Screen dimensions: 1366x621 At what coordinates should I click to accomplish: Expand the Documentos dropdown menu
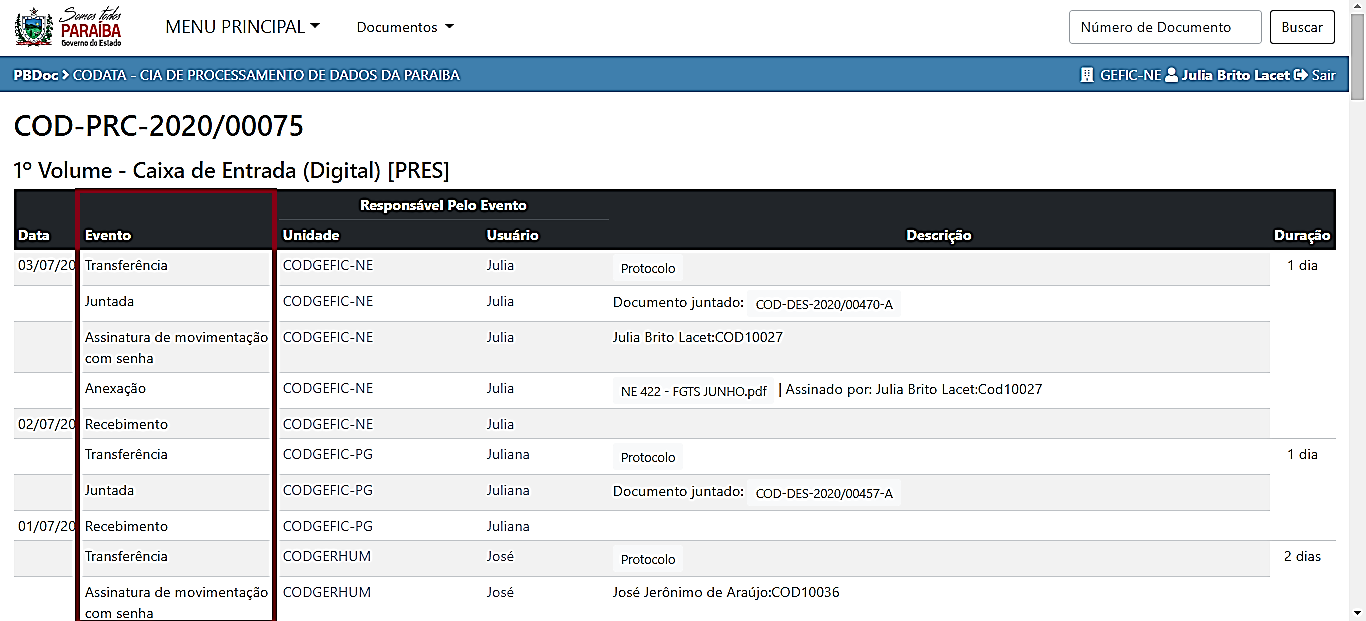tap(404, 27)
